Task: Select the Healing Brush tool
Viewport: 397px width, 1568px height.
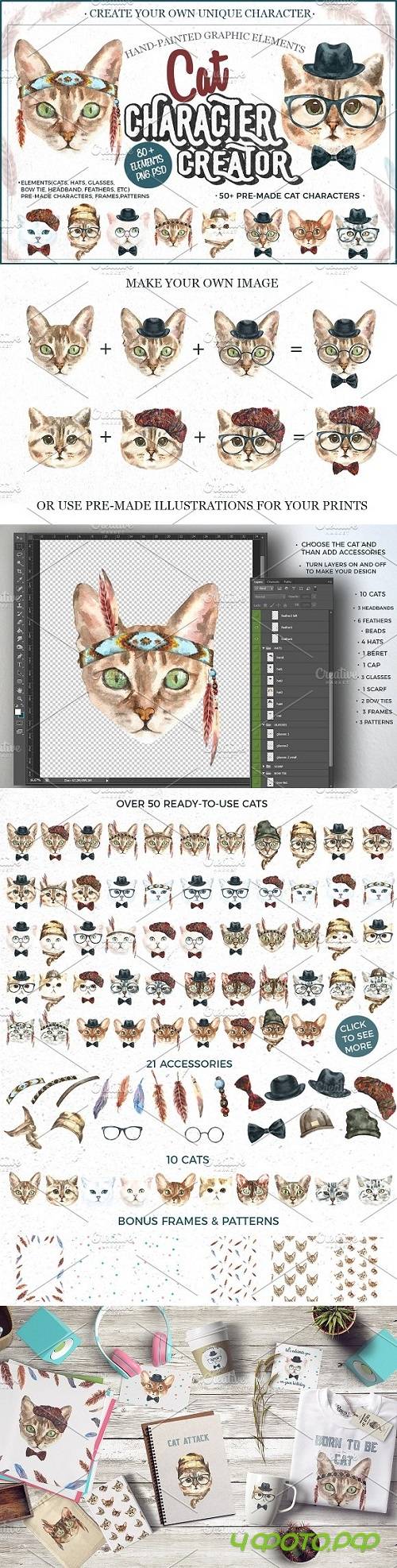Action: 19,589
